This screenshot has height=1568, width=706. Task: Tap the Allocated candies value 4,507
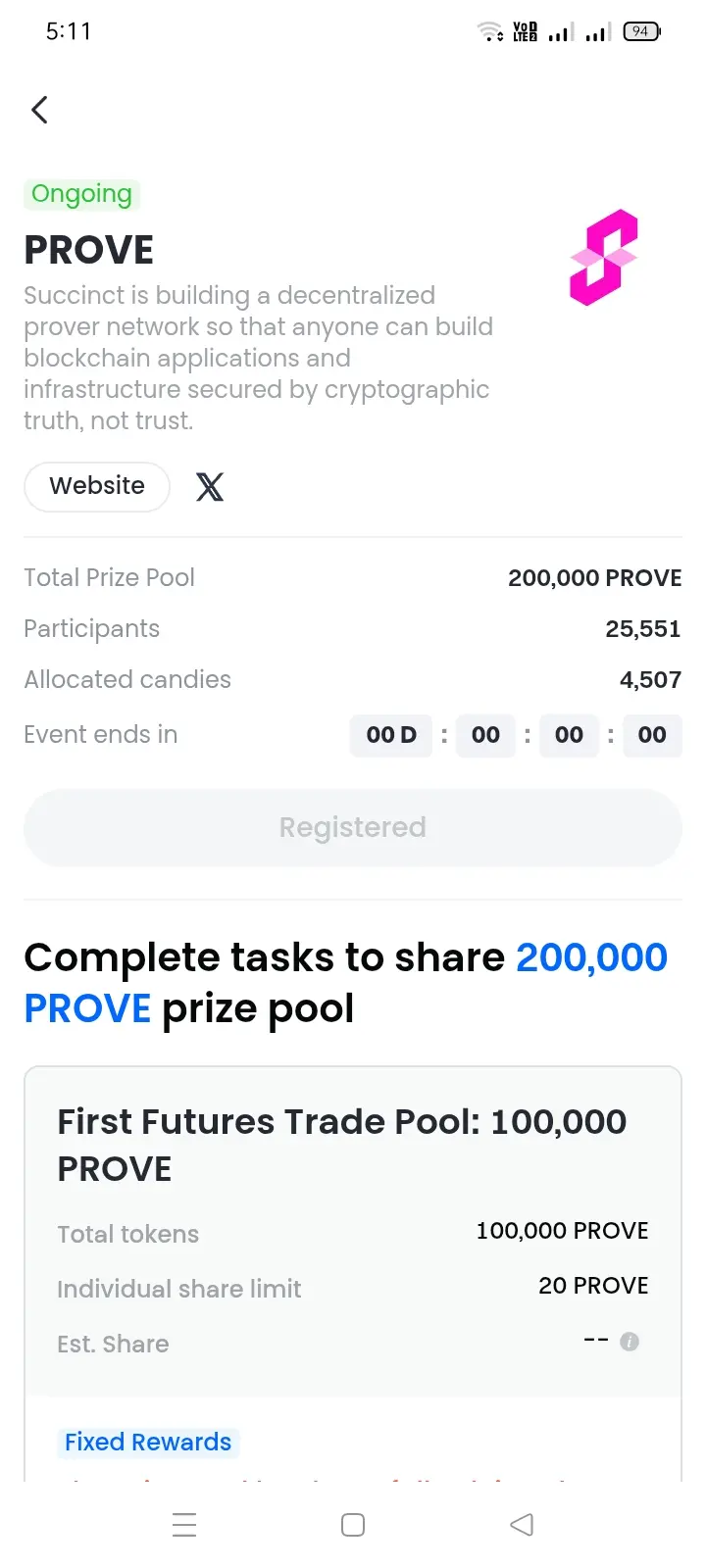[650, 680]
